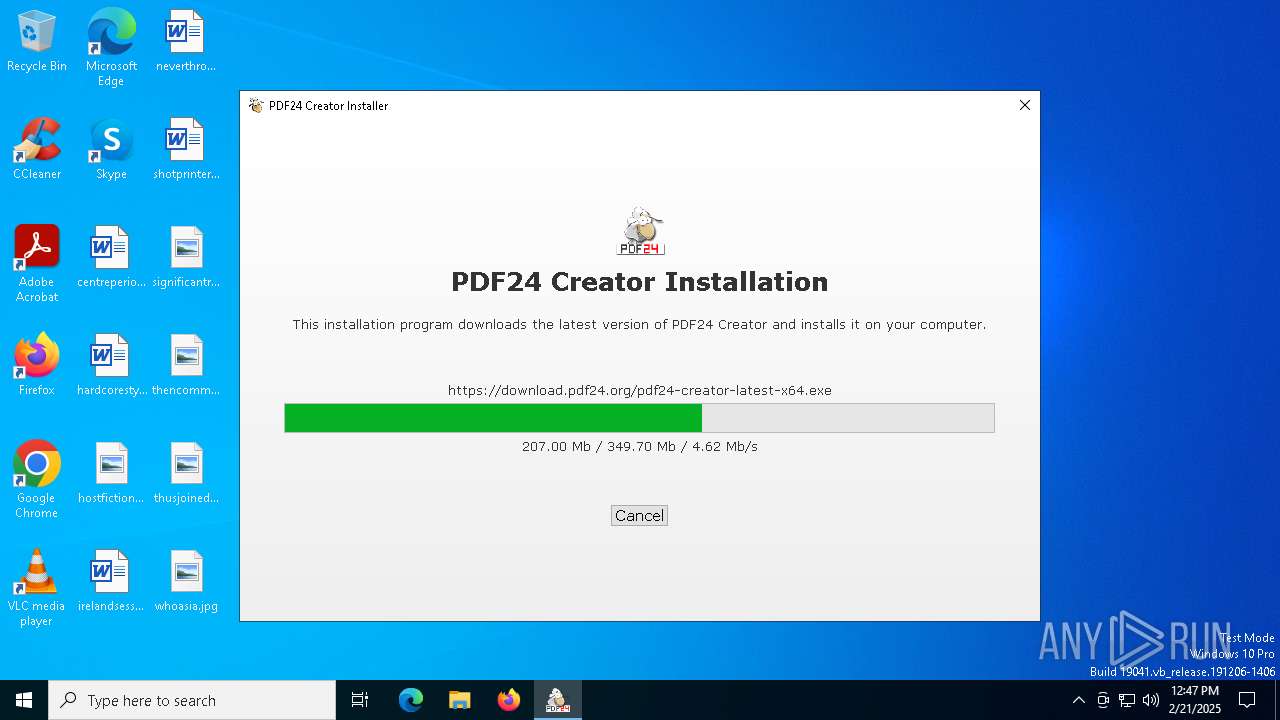Cancel the PDF24 Creator download
The image size is (1280, 720).
point(639,516)
